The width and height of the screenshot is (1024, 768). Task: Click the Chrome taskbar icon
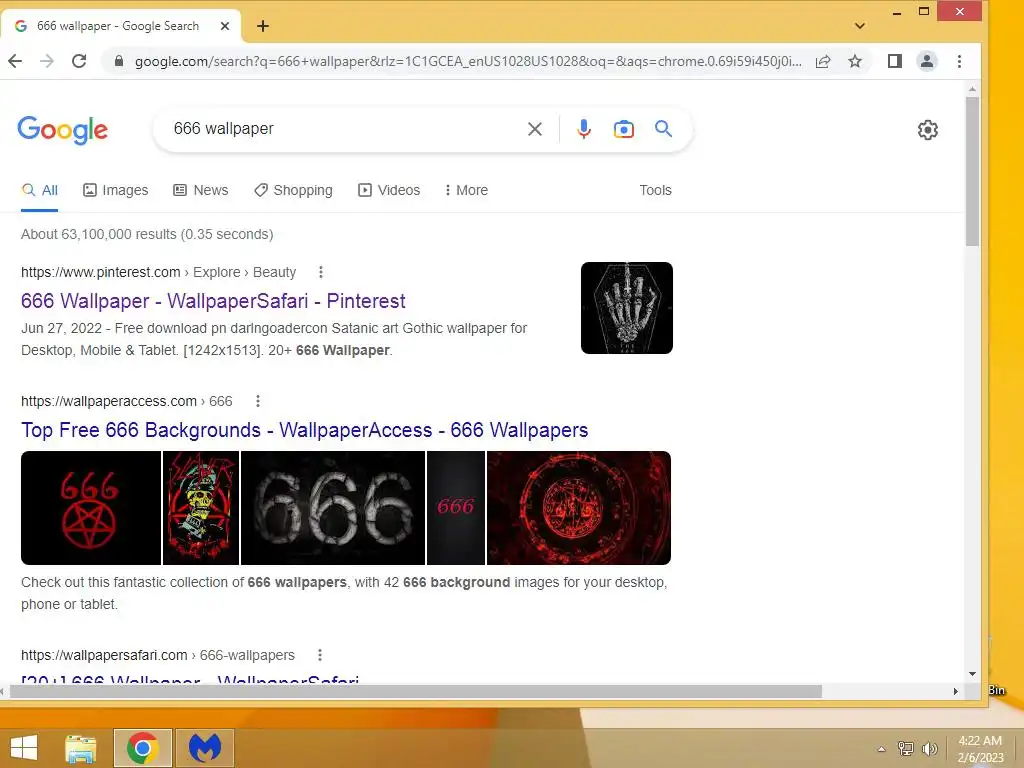click(143, 748)
